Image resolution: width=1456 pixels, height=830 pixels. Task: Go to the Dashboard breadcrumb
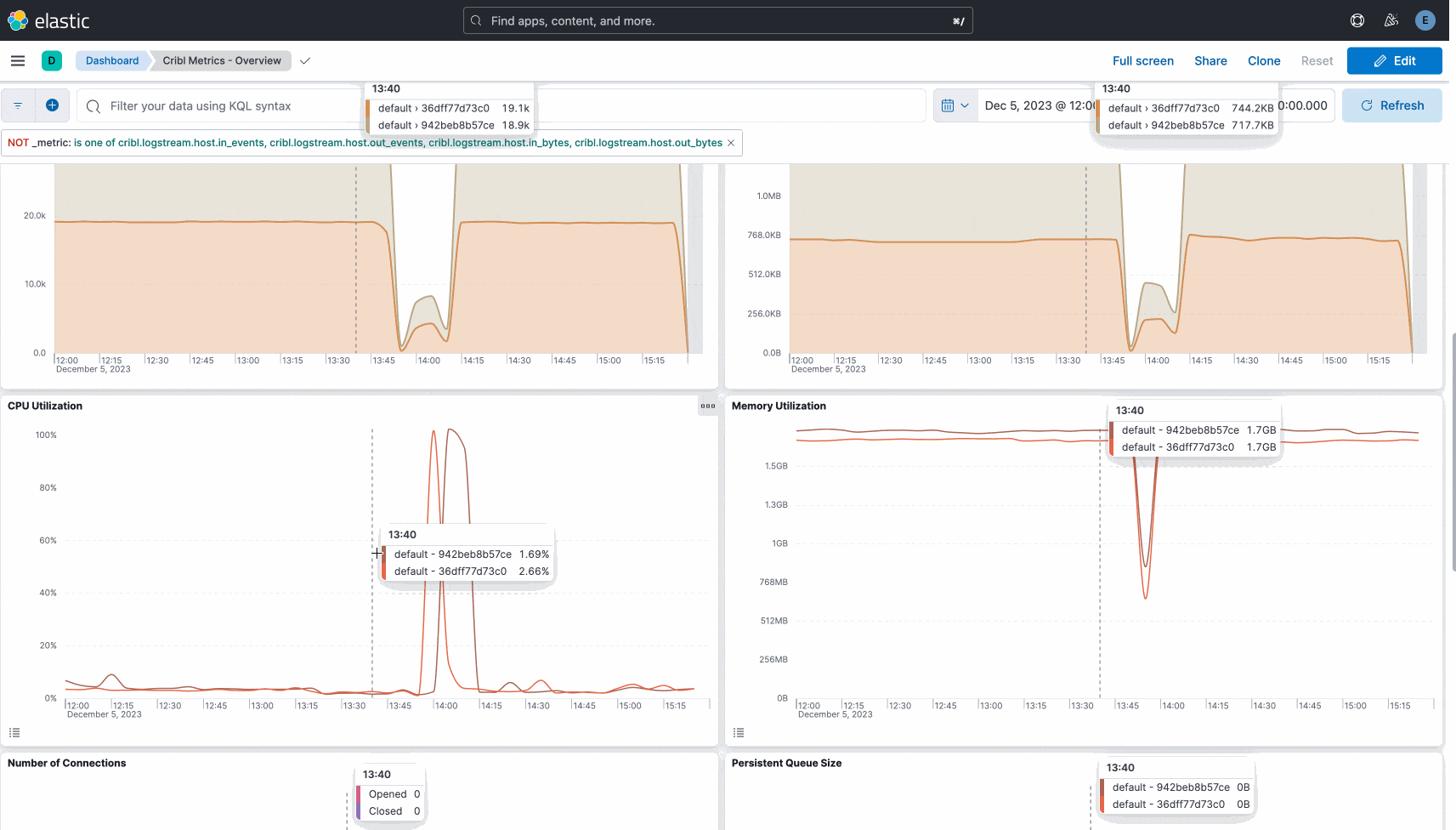click(111, 60)
